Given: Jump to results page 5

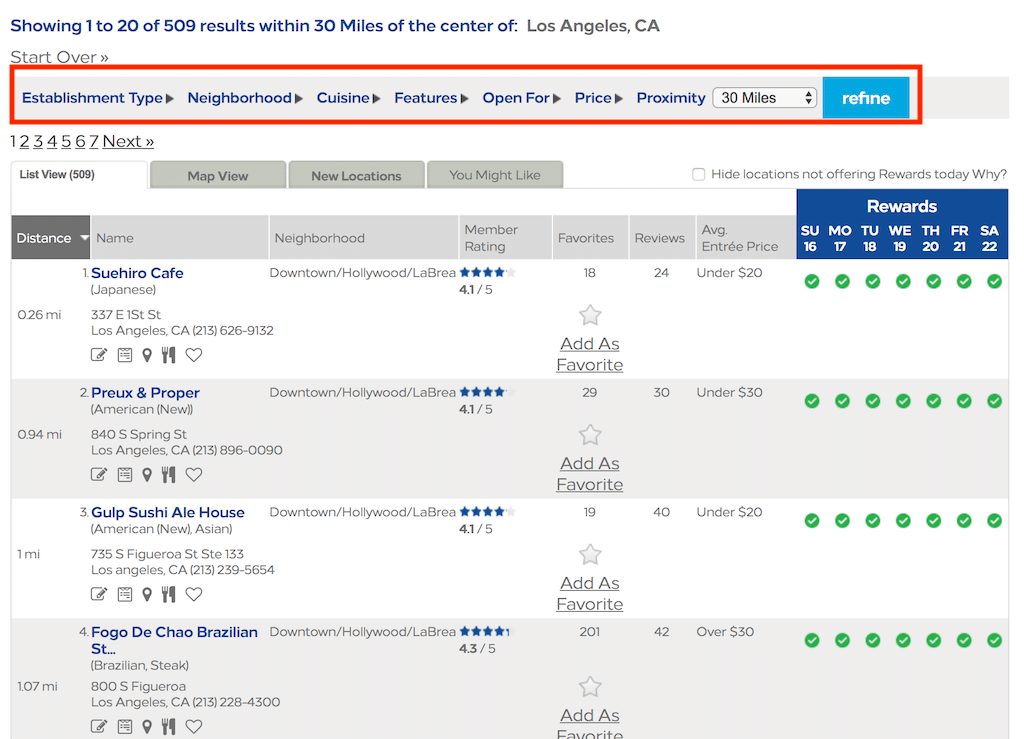Looking at the screenshot, I should pyautogui.click(x=66, y=141).
